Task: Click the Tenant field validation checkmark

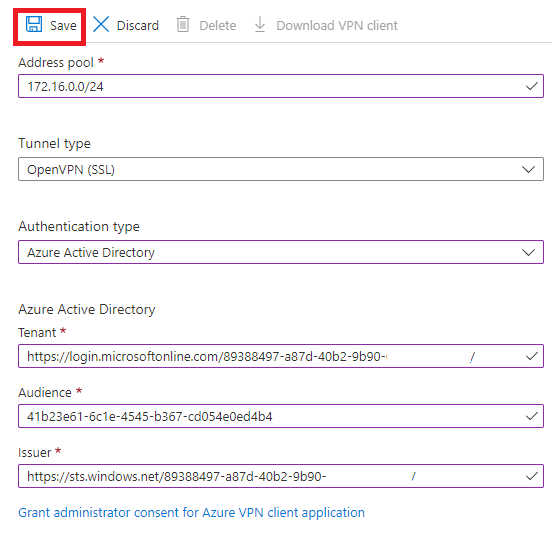Action: (x=532, y=357)
